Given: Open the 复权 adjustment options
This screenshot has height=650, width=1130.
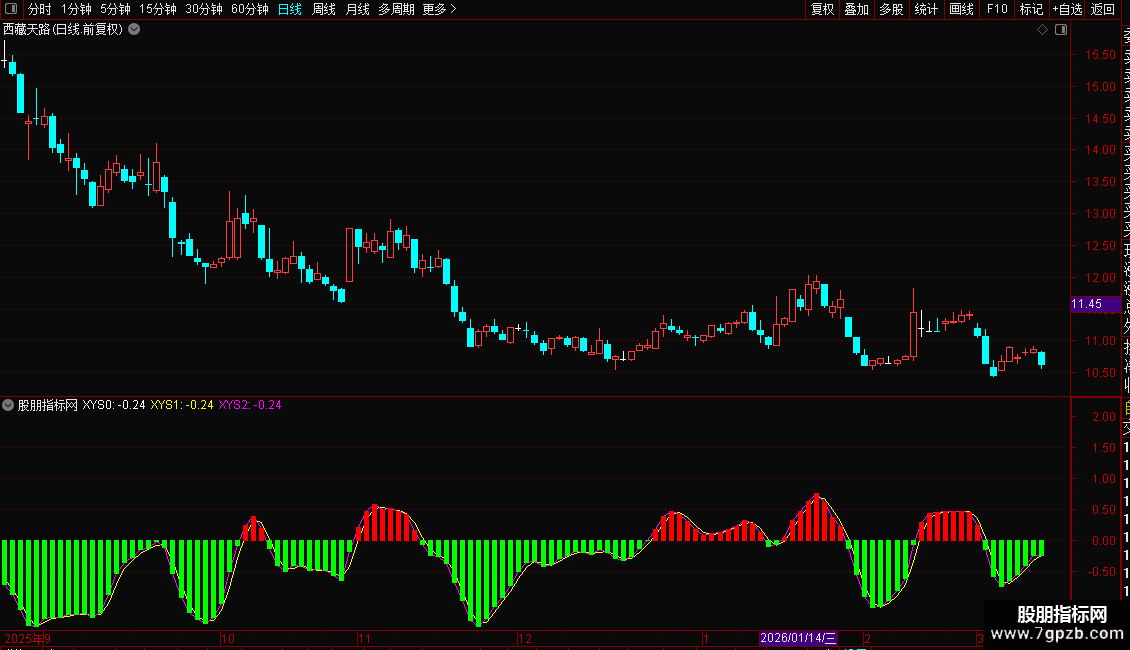Looking at the screenshot, I should (x=822, y=9).
